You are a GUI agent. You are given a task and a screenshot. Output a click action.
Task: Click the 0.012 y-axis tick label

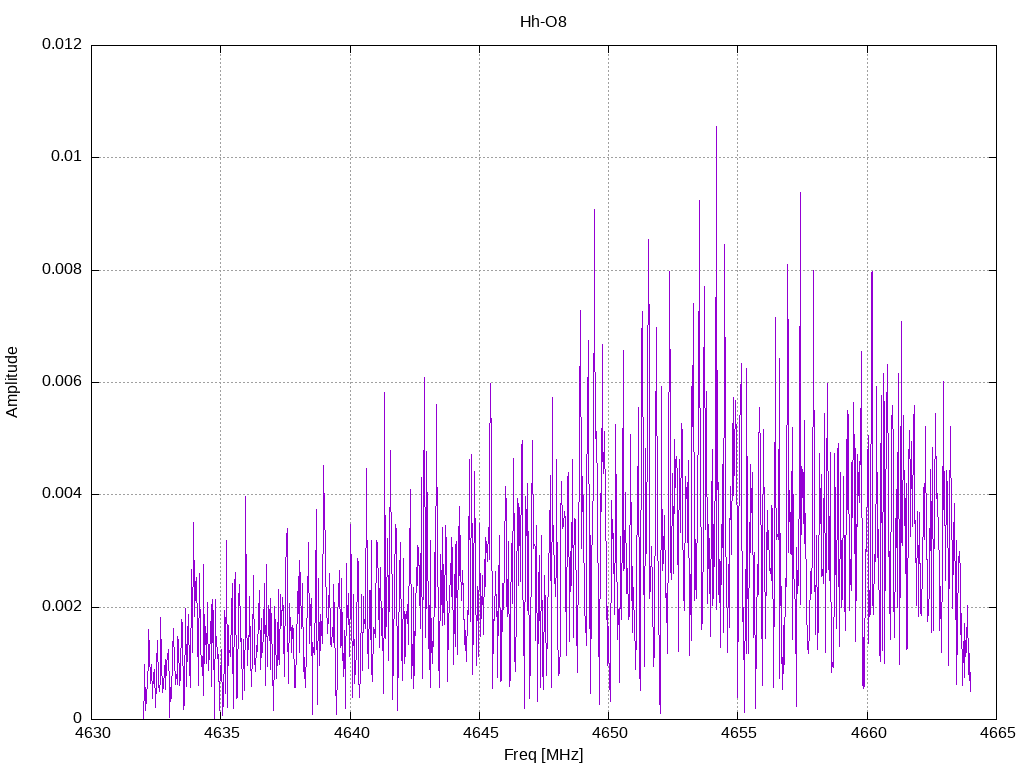coord(63,44)
